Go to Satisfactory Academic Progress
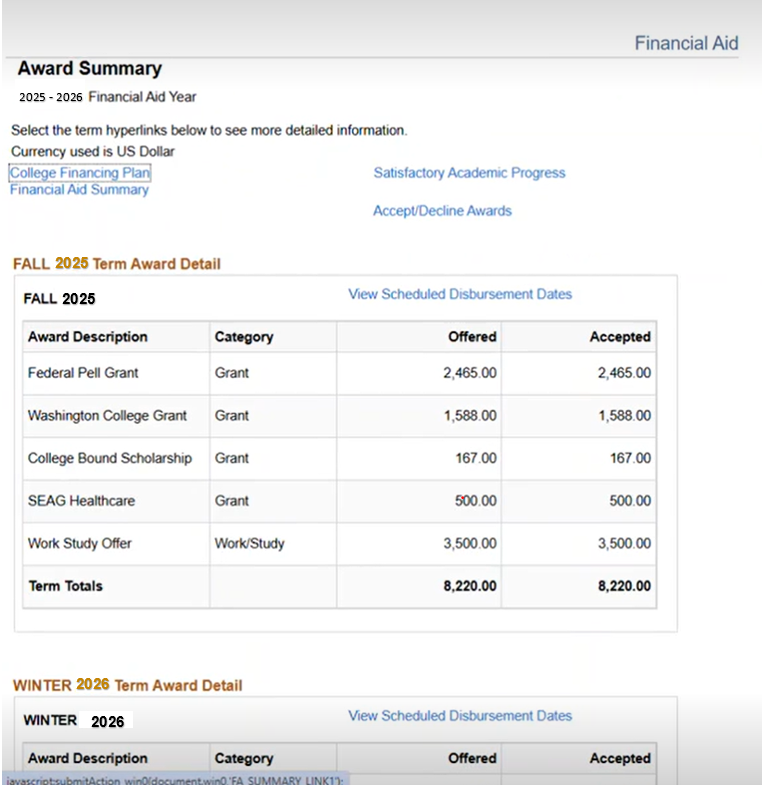Viewport: 762px width, 785px height. tap(469, 173)
